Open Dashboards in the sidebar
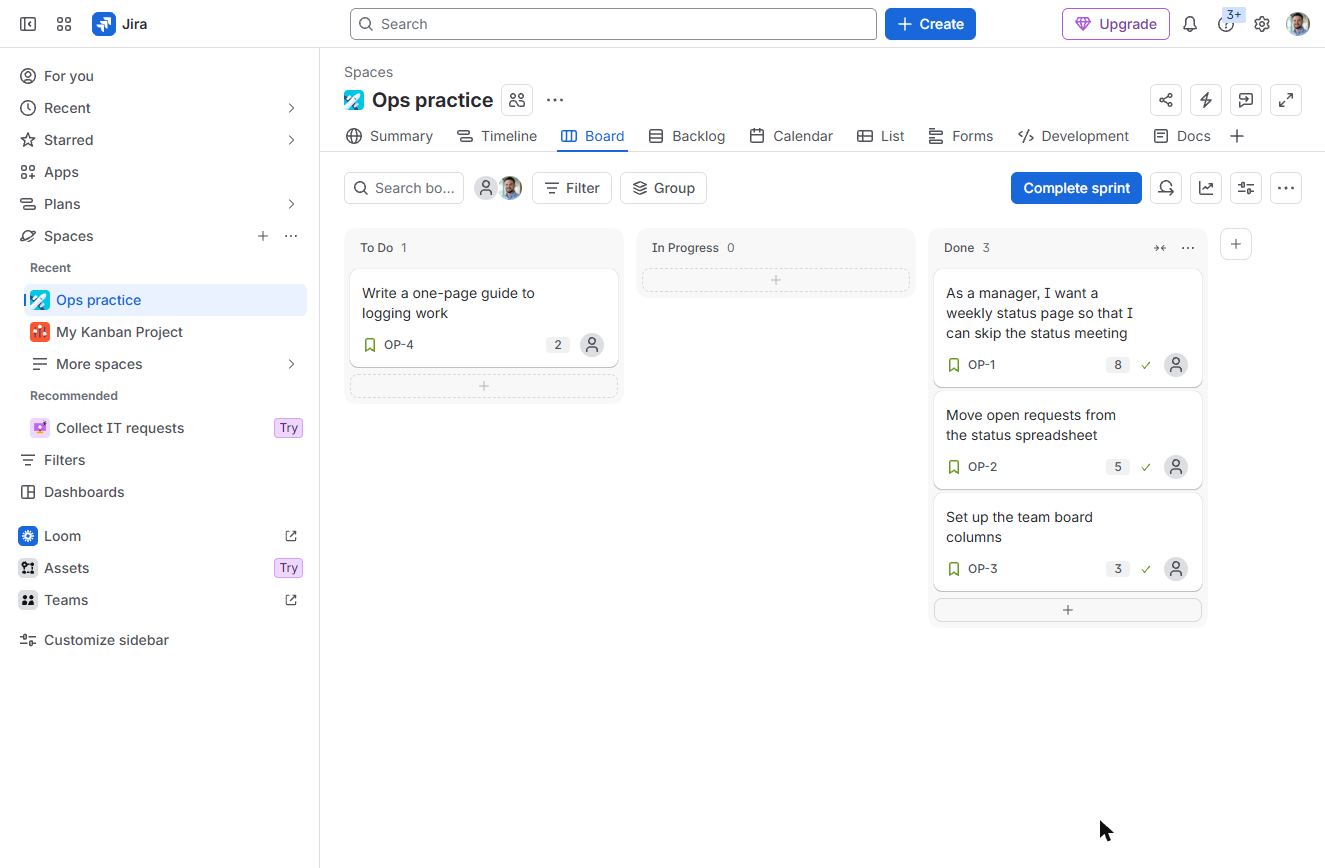Viewport: 1325px width, 868px height. [160, 492]
